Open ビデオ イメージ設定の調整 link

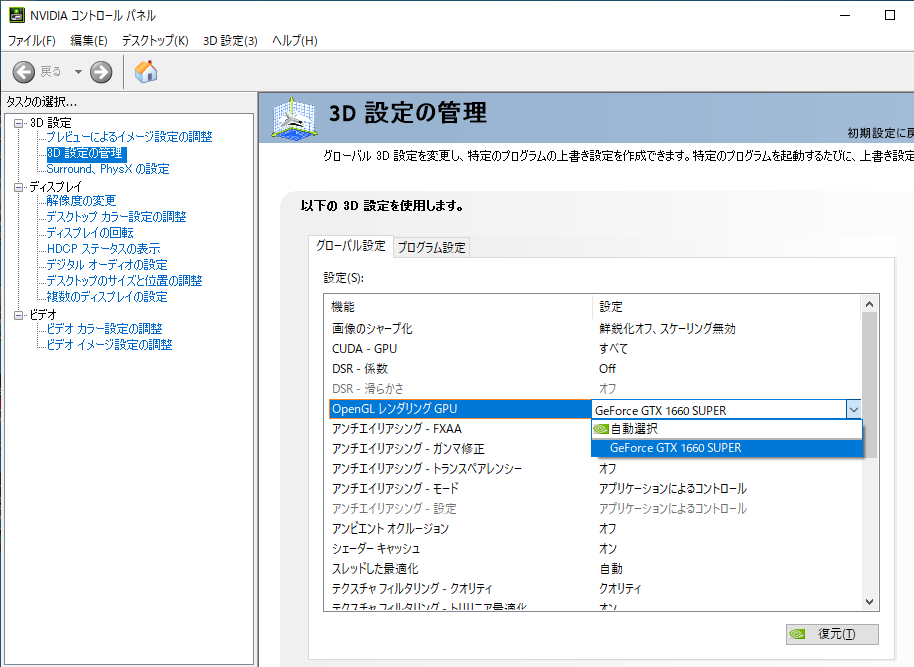point(109,345)
